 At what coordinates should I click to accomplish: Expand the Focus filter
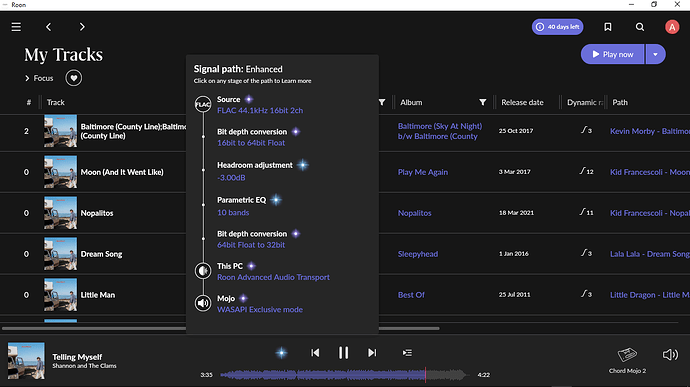(x=39, y=78)
